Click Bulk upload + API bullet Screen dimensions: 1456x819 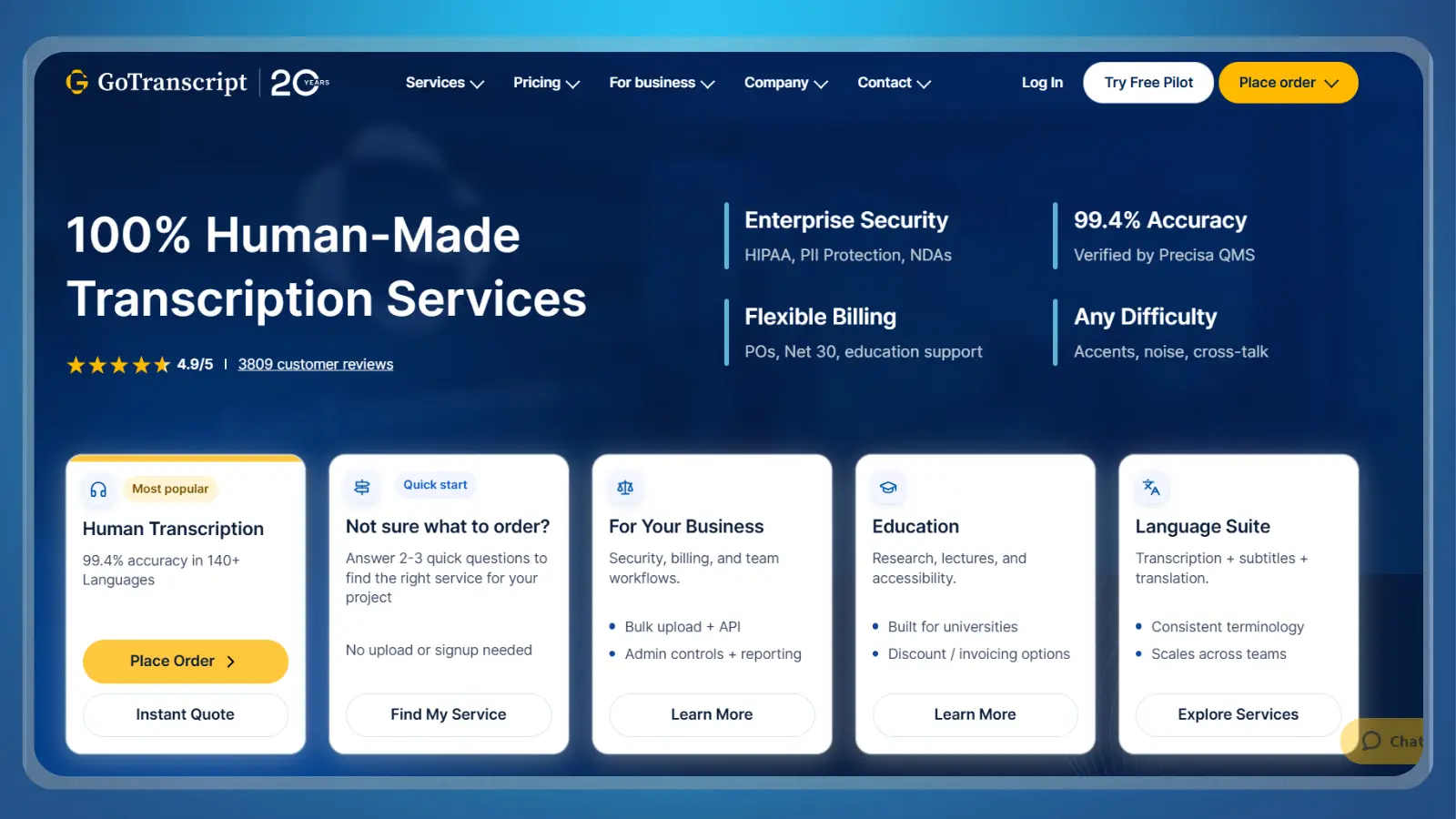[682, 627]
